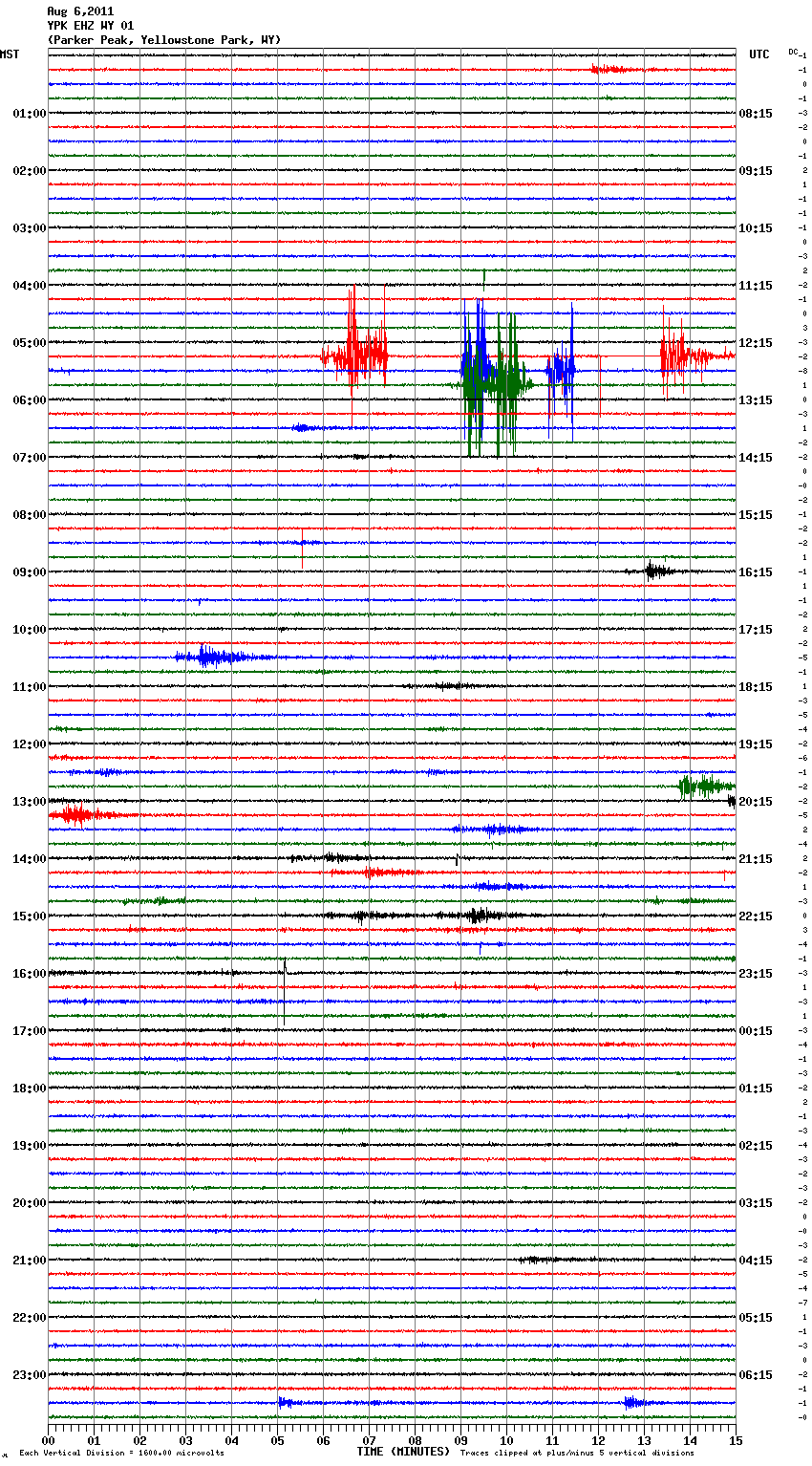
Task: Select the '16:00' MST time label
Action: [x=30, y=974]
